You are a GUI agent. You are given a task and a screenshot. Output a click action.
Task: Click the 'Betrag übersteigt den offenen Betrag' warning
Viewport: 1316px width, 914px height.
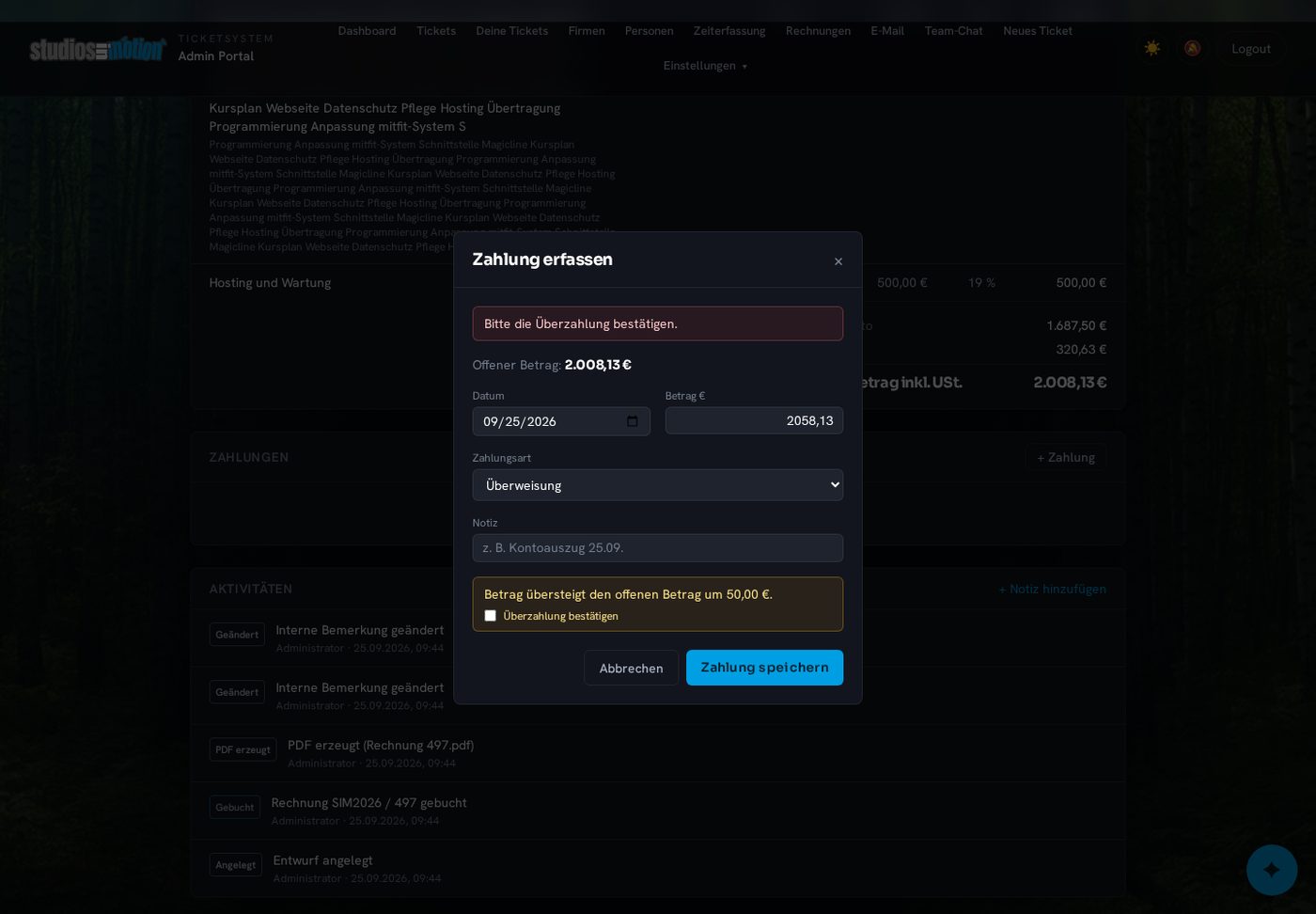[x=628, y=594]
